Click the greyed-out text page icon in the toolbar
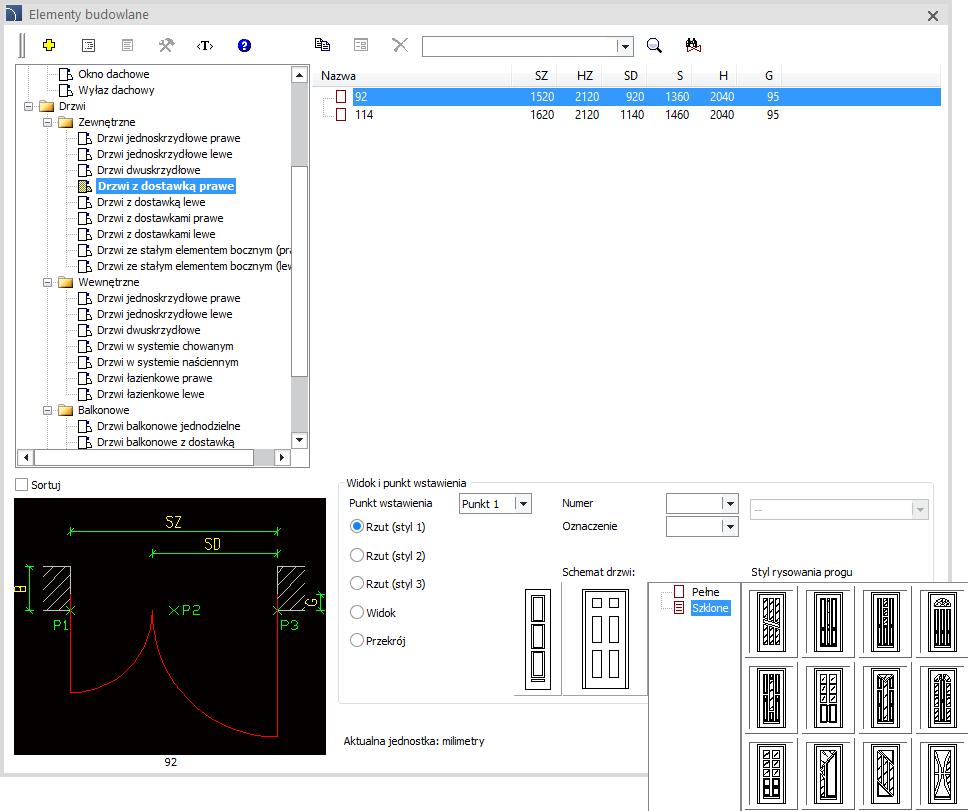 tap(127, 45)
